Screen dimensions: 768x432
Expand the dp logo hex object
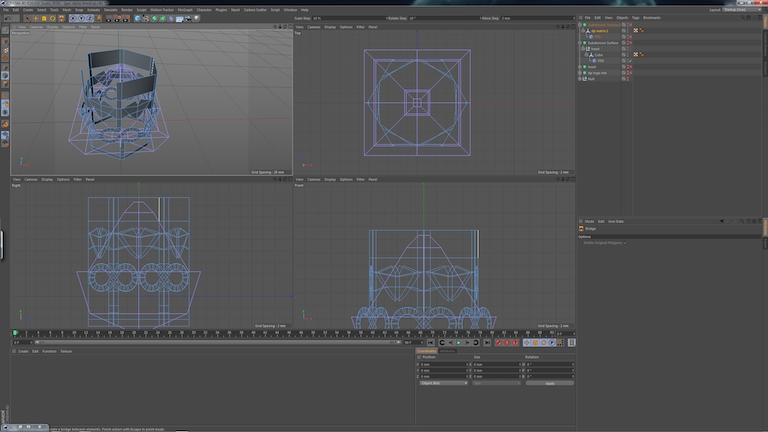pos(579,73)
